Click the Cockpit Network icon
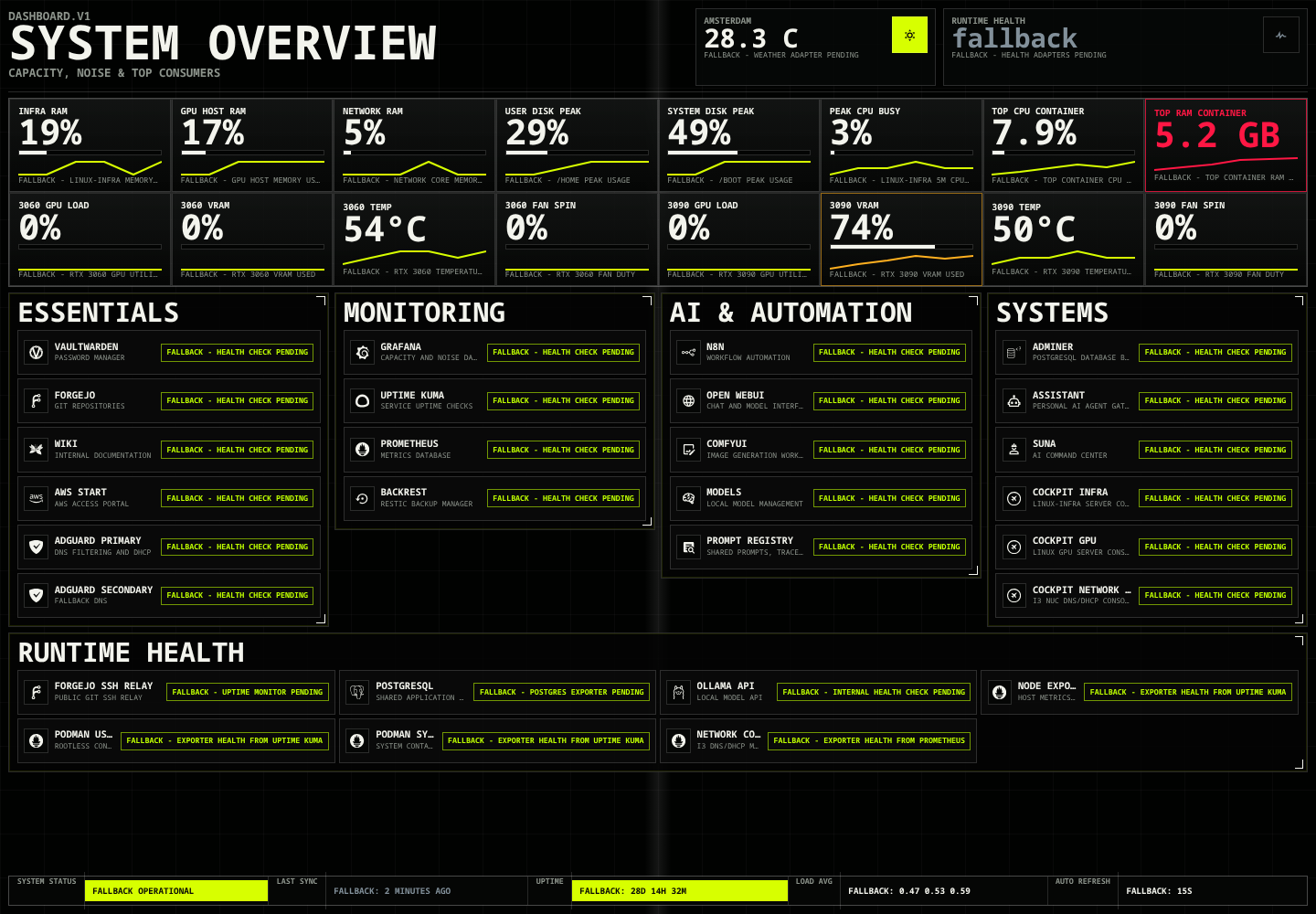Screen dimensions: 1316x914 1014,595
